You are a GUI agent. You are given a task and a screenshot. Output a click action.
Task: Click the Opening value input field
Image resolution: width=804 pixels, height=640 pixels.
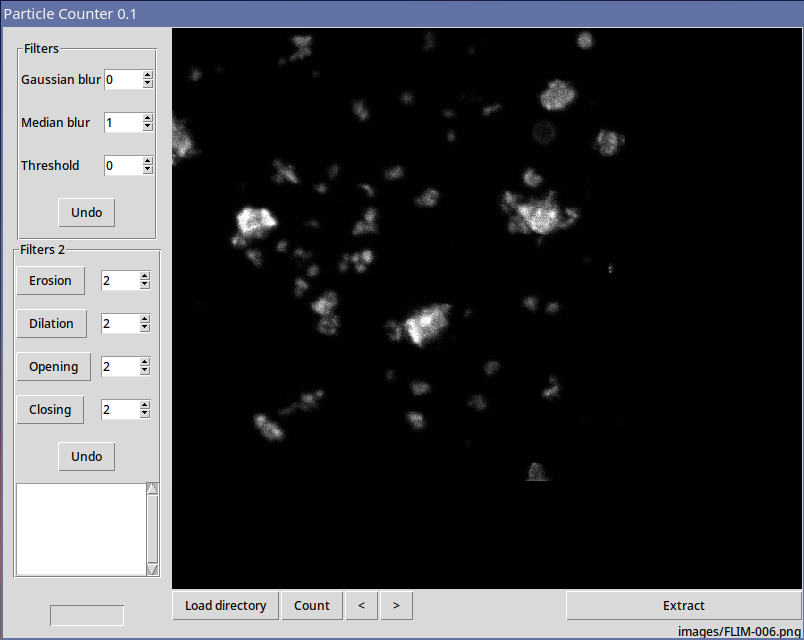click(x=120, y=367)
